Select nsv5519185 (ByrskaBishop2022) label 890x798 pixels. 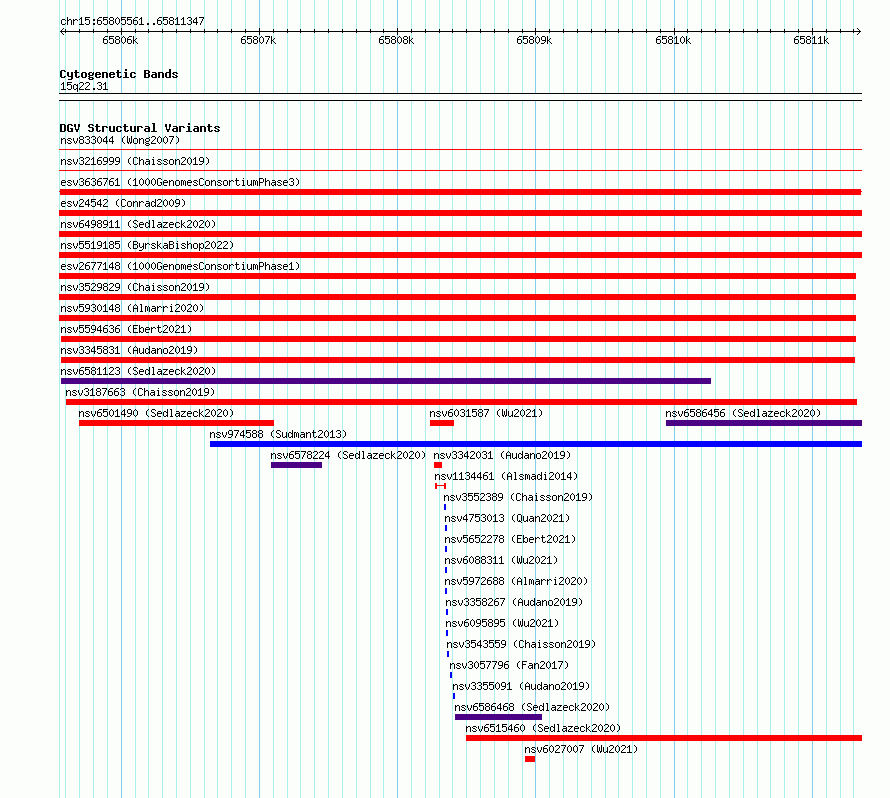click(x=147, y=245)
